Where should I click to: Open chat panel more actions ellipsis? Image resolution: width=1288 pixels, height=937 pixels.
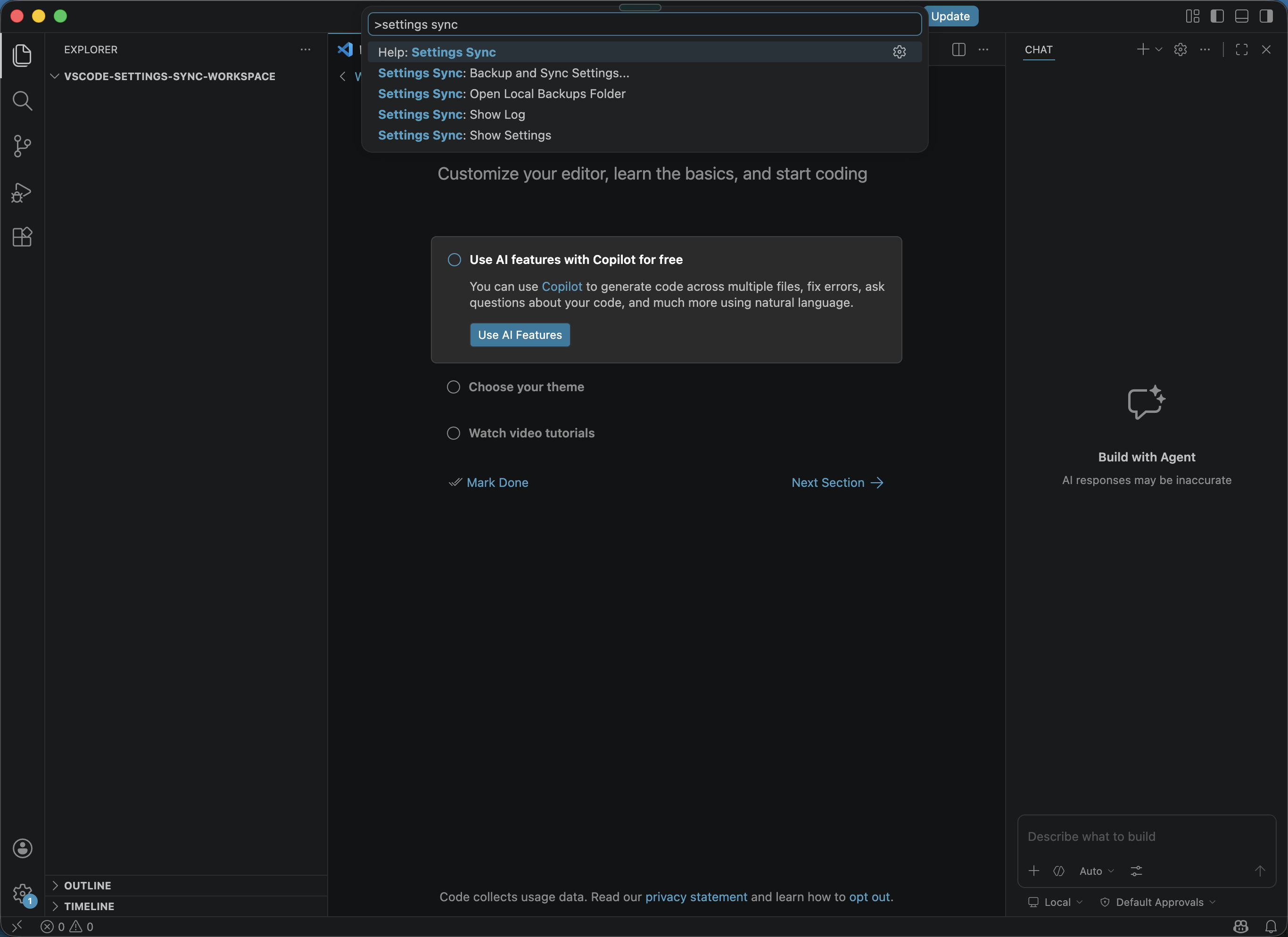pos(1205,49)
